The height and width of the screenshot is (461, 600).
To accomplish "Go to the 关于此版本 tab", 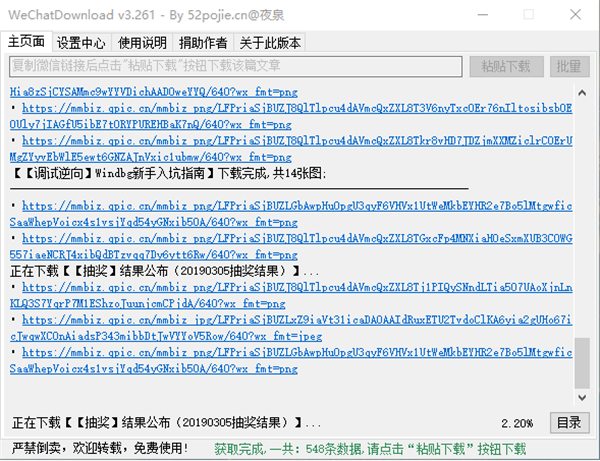I will (x=269, y=42).
